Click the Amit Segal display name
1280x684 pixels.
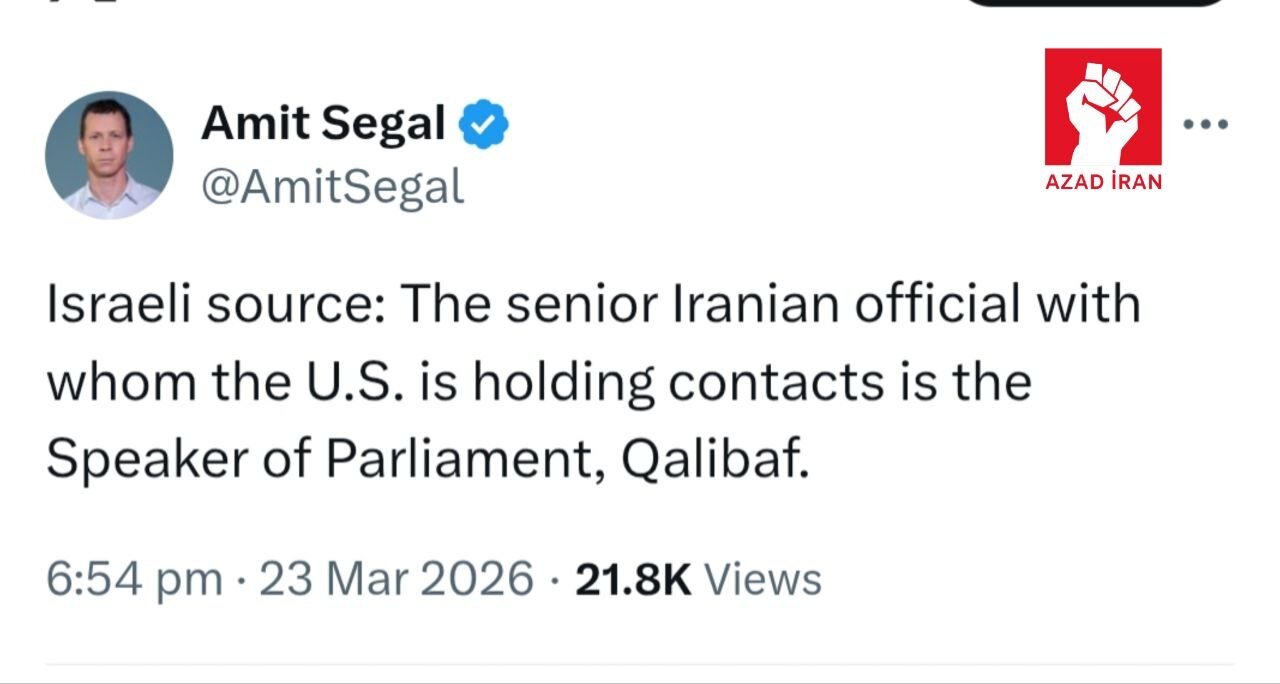coord(323,124)
